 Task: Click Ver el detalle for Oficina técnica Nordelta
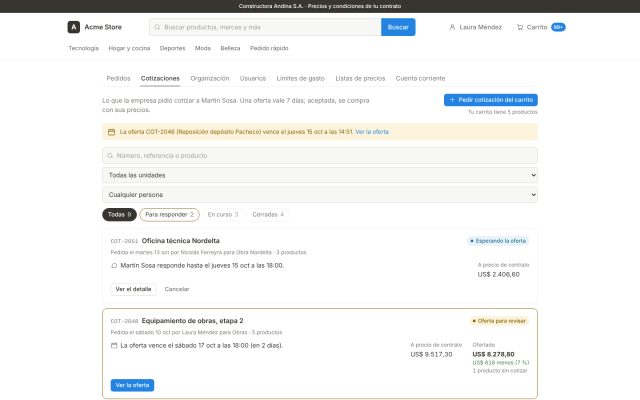coord(133,289)
